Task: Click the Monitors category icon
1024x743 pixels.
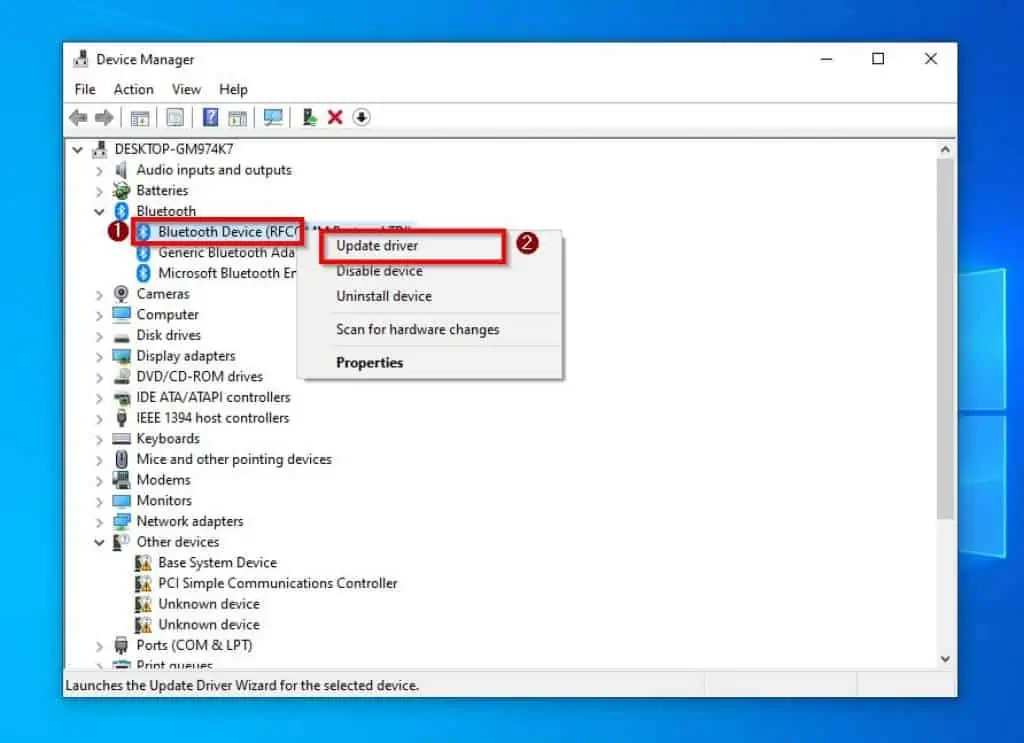Action: click(121, 501)
